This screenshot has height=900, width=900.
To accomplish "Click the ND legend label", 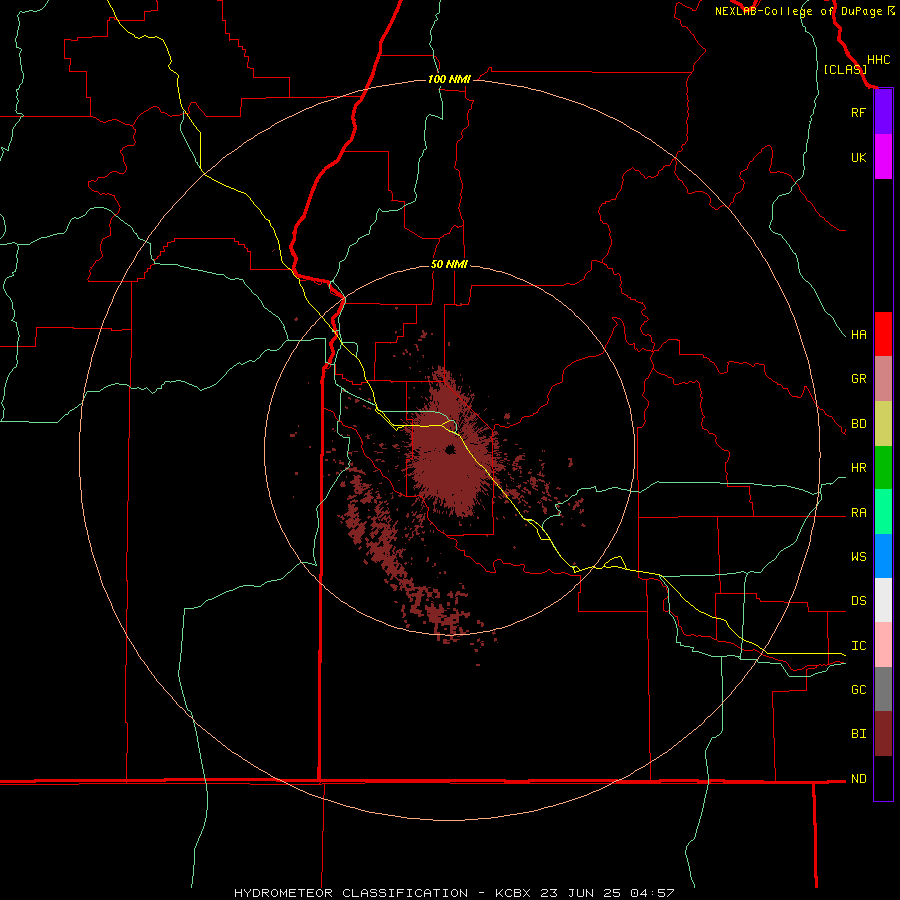I will click(858, 779).
